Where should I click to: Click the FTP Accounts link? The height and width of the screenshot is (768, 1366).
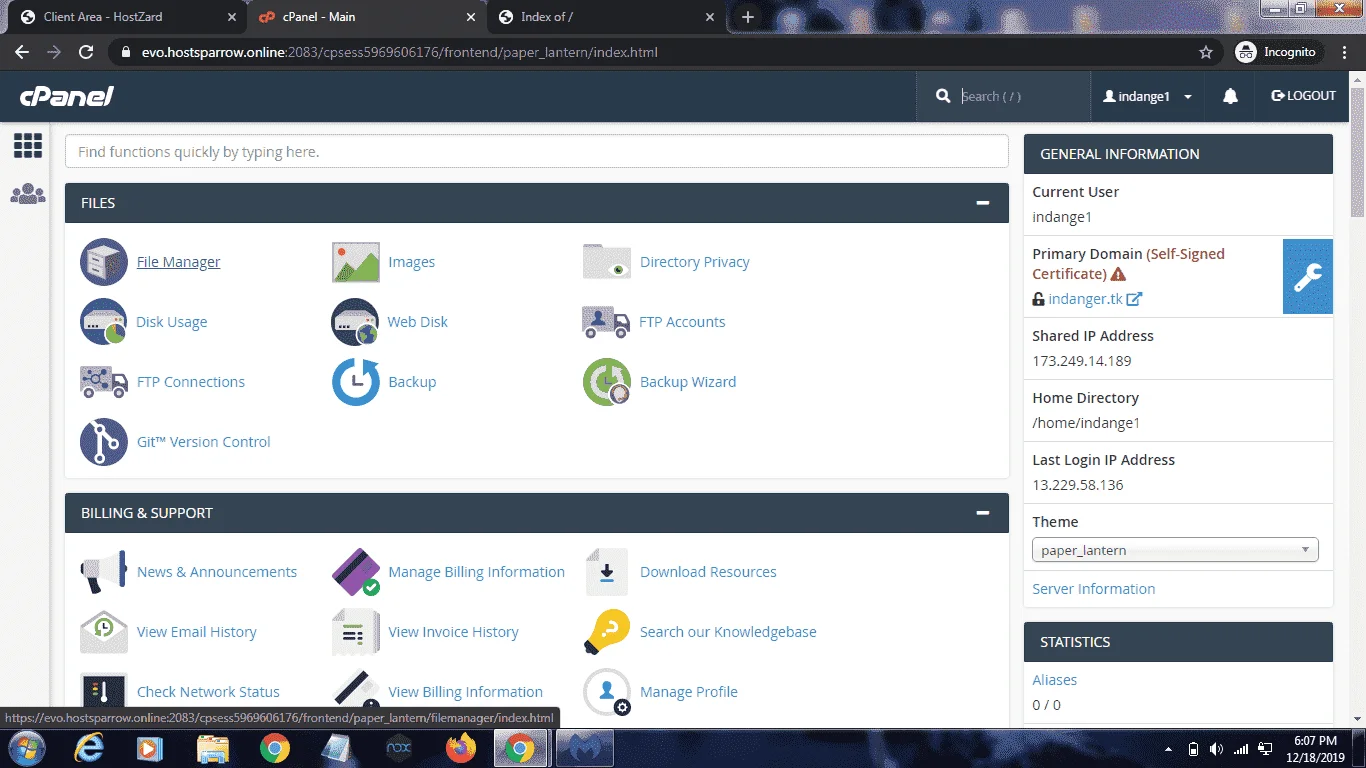point(682,322)
